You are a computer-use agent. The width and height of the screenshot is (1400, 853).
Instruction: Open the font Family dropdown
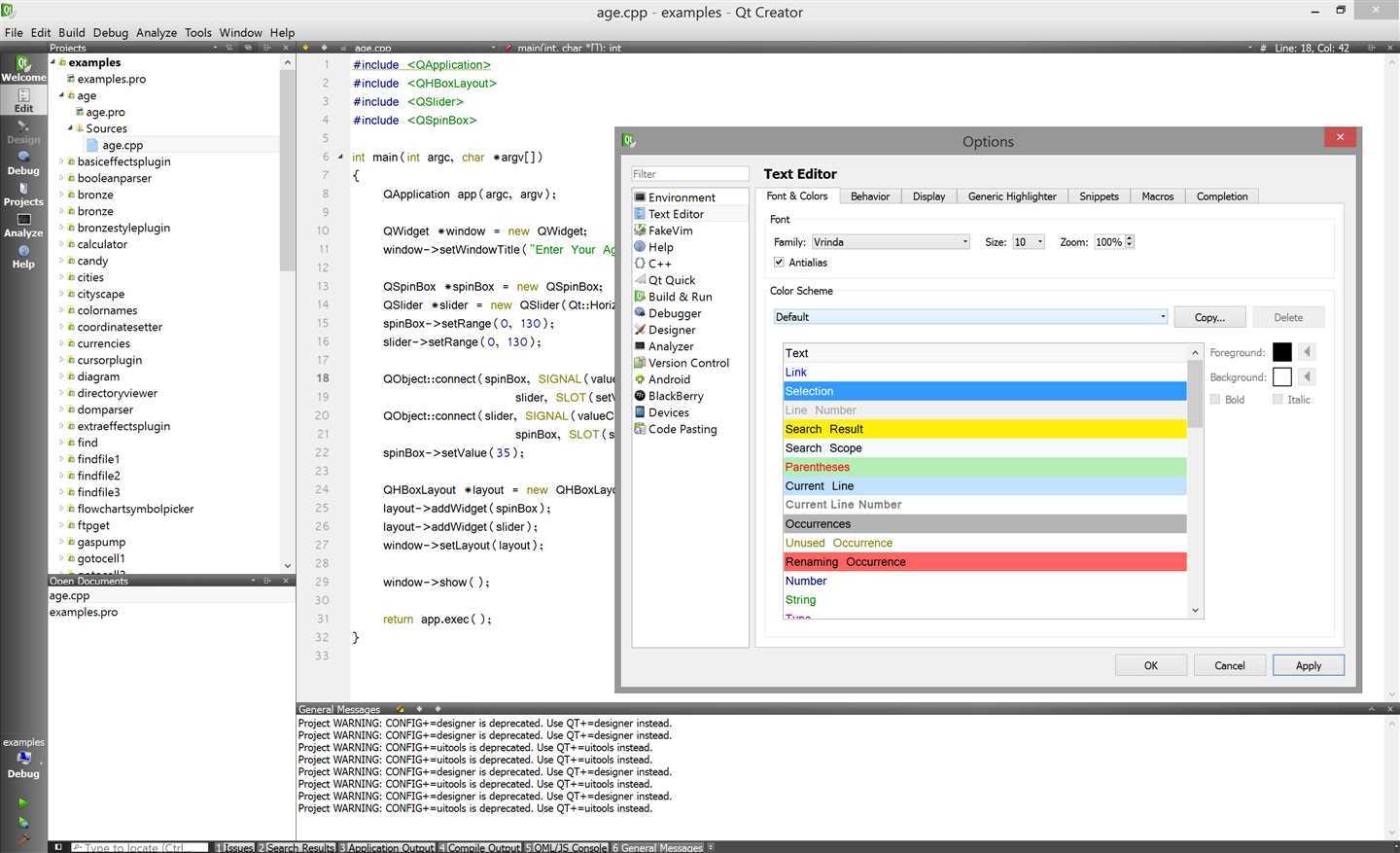tap(890, 242)
